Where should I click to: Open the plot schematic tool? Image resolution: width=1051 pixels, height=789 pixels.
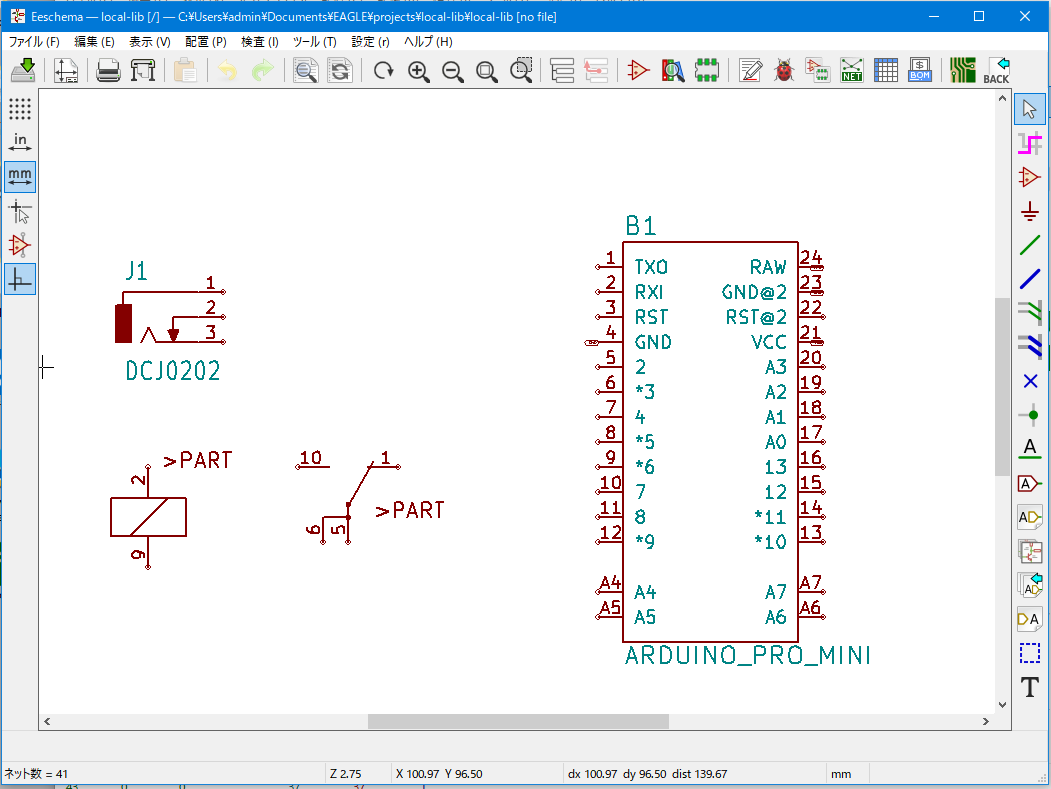(x=143, y=70)
